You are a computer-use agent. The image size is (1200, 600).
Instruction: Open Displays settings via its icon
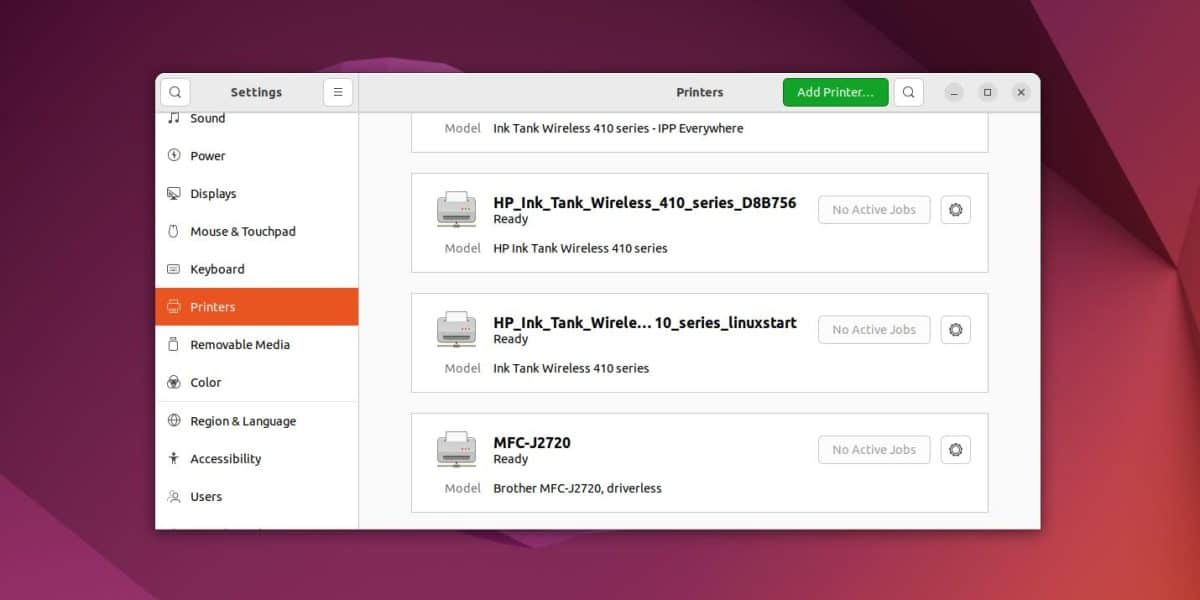[x=176, y=193]
